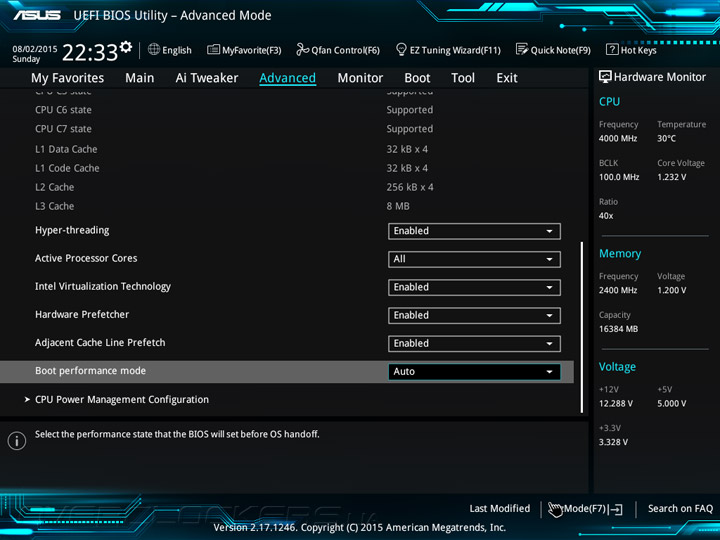Click the CPU C7 state row

234,129
